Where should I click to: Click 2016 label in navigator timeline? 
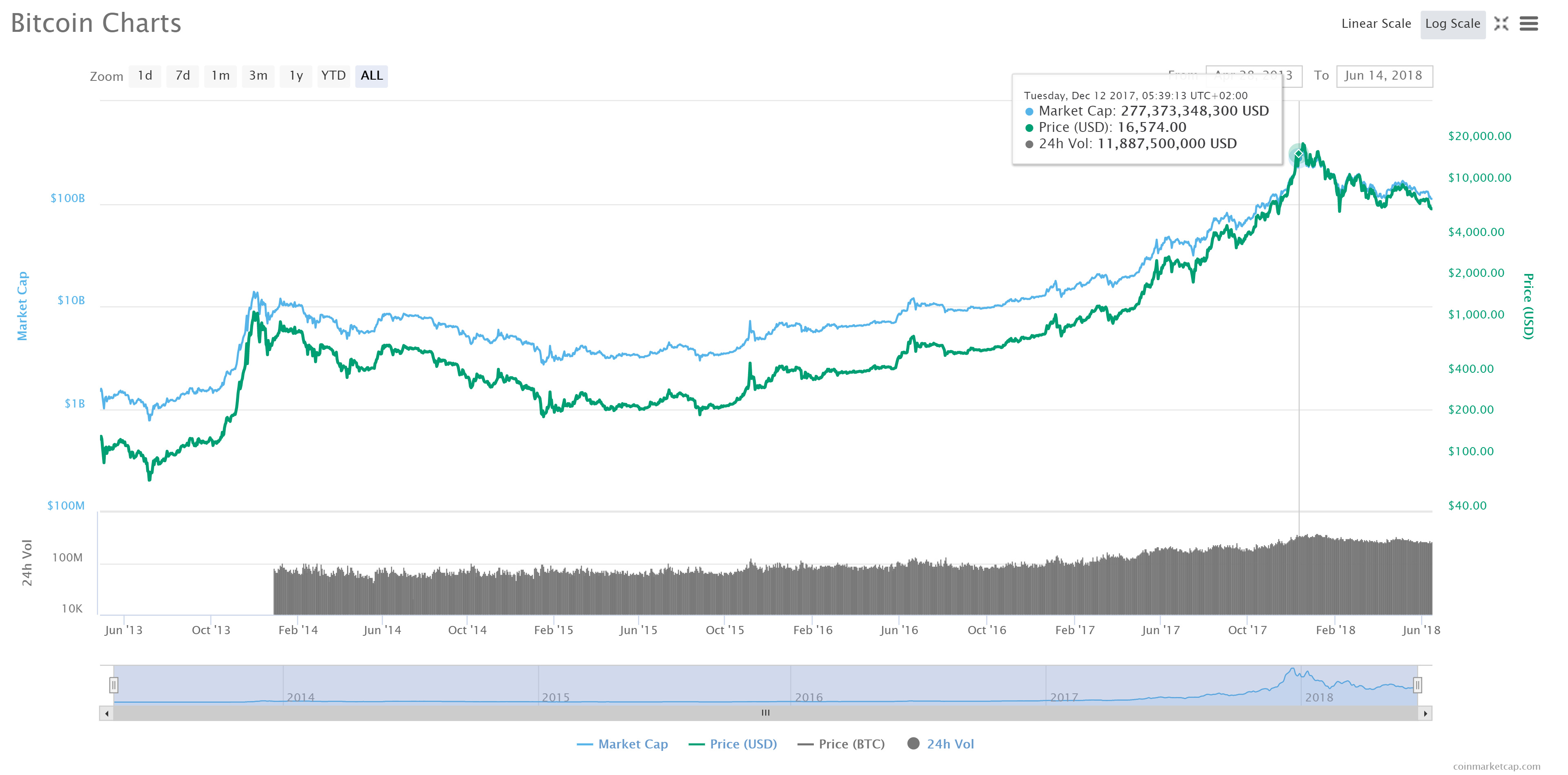(808, 697)
